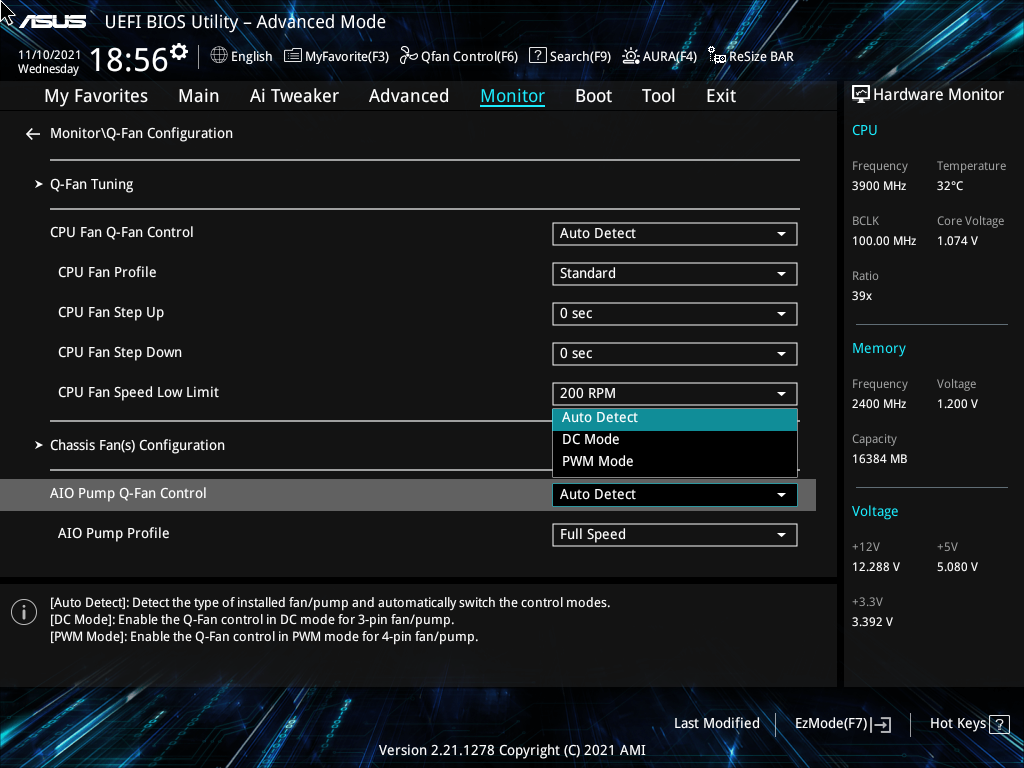Select the Monitor tab

click(513, 96)
